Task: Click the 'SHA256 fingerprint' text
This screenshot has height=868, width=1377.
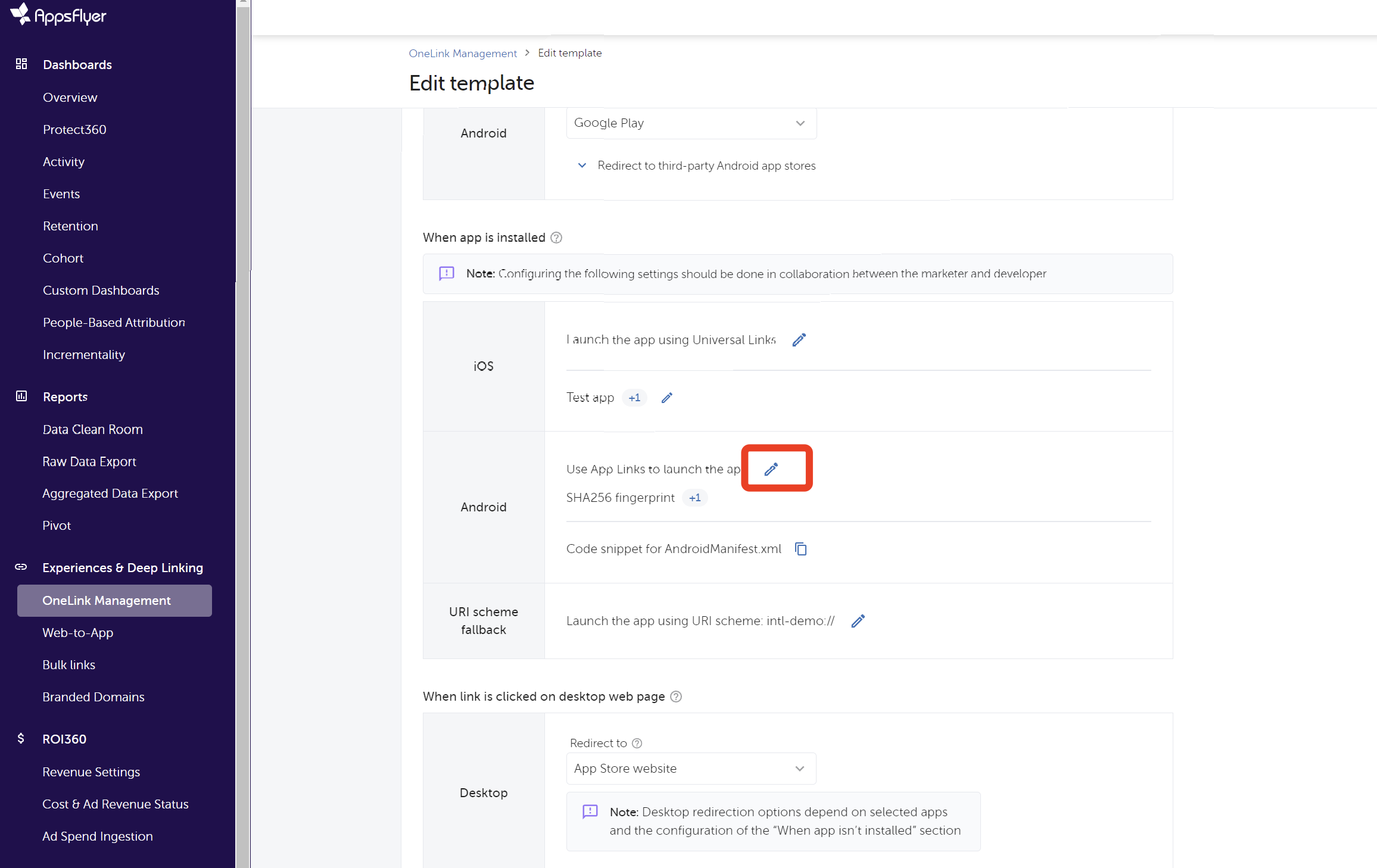Action: [x=621, y=498]
